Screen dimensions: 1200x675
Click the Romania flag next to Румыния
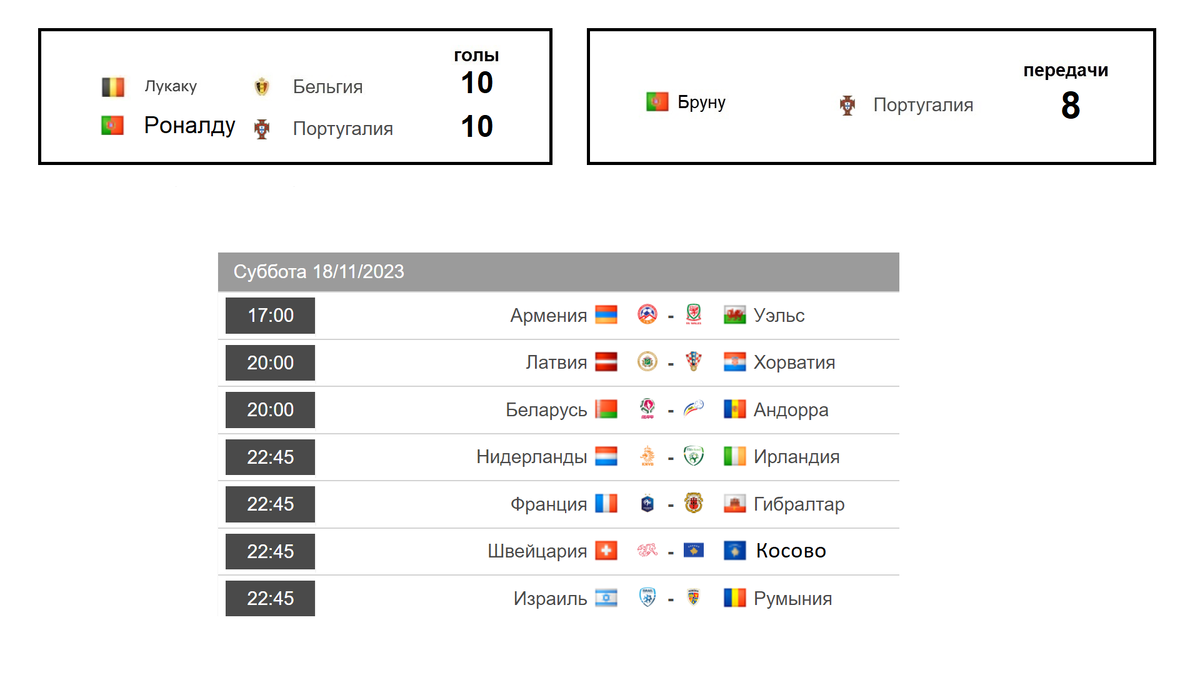coord(735,598)
